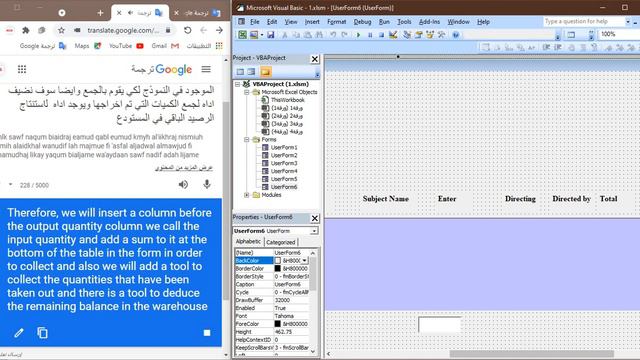Open the Toolbox toolbar icon
The width and height of the screenshot is (640, 360).
tap(441, 35)
